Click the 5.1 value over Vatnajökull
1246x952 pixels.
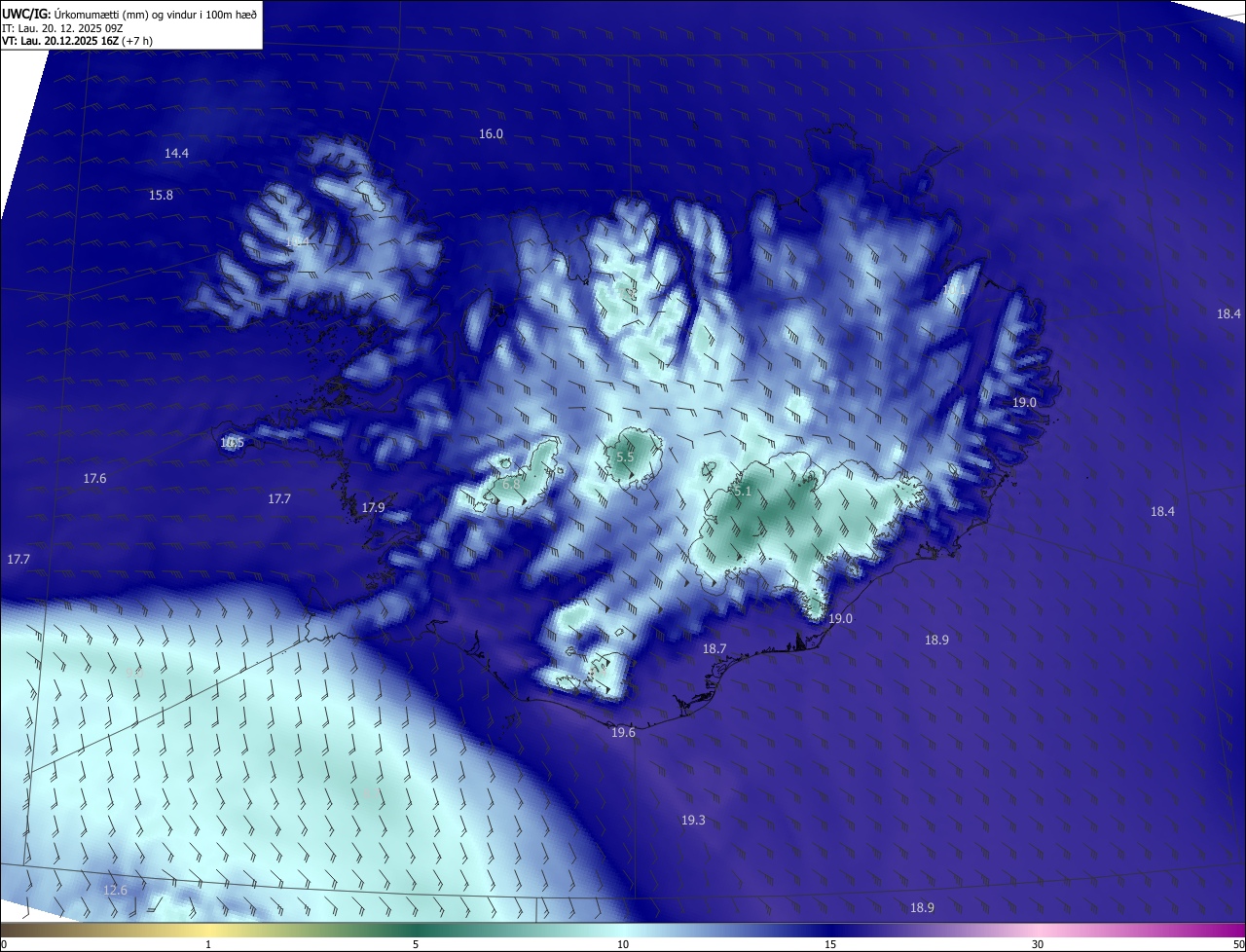pos(743,493)
